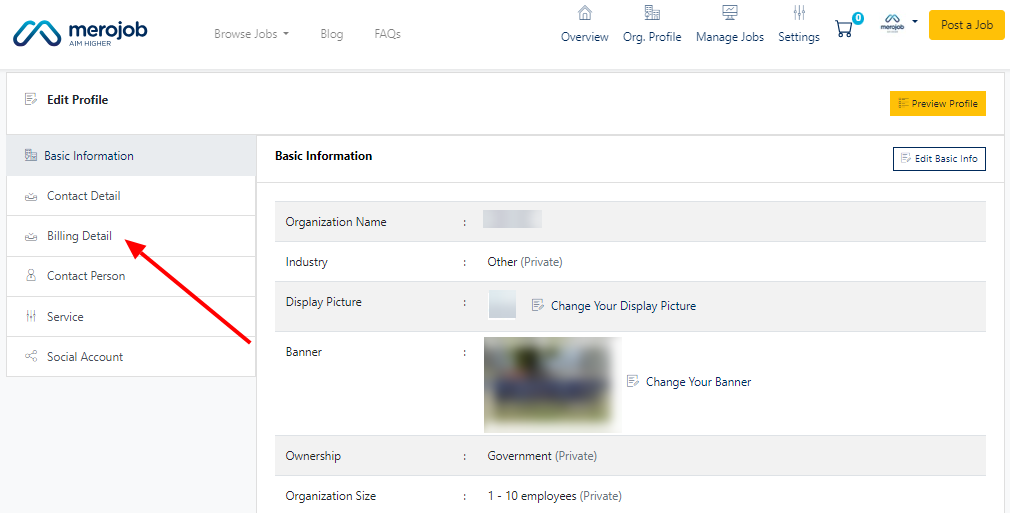Click the Edit Basic Info button
Image resolution: width=1010 pixels, height=513 pixels.
tap(938, 159)
